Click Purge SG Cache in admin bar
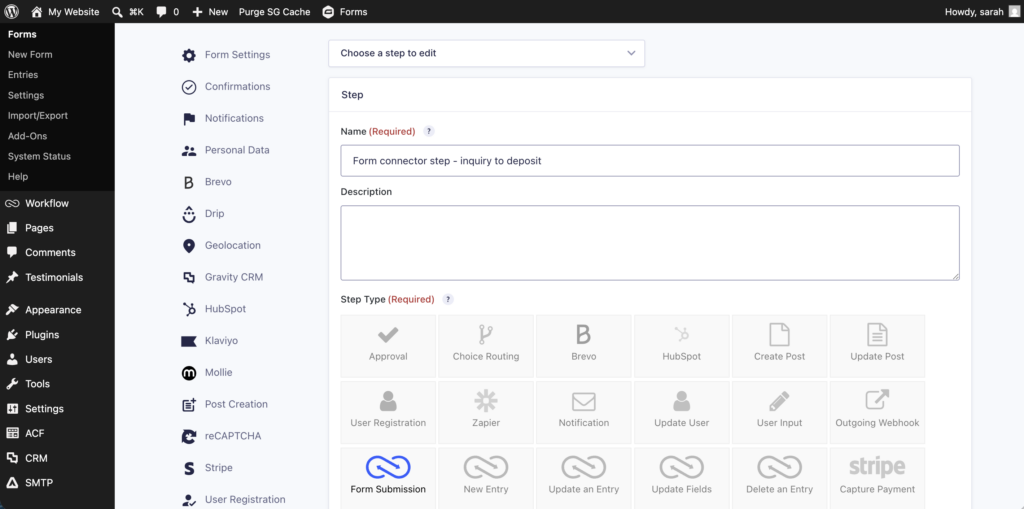Viewport: 1024px width, 509px height. point(274,12)
